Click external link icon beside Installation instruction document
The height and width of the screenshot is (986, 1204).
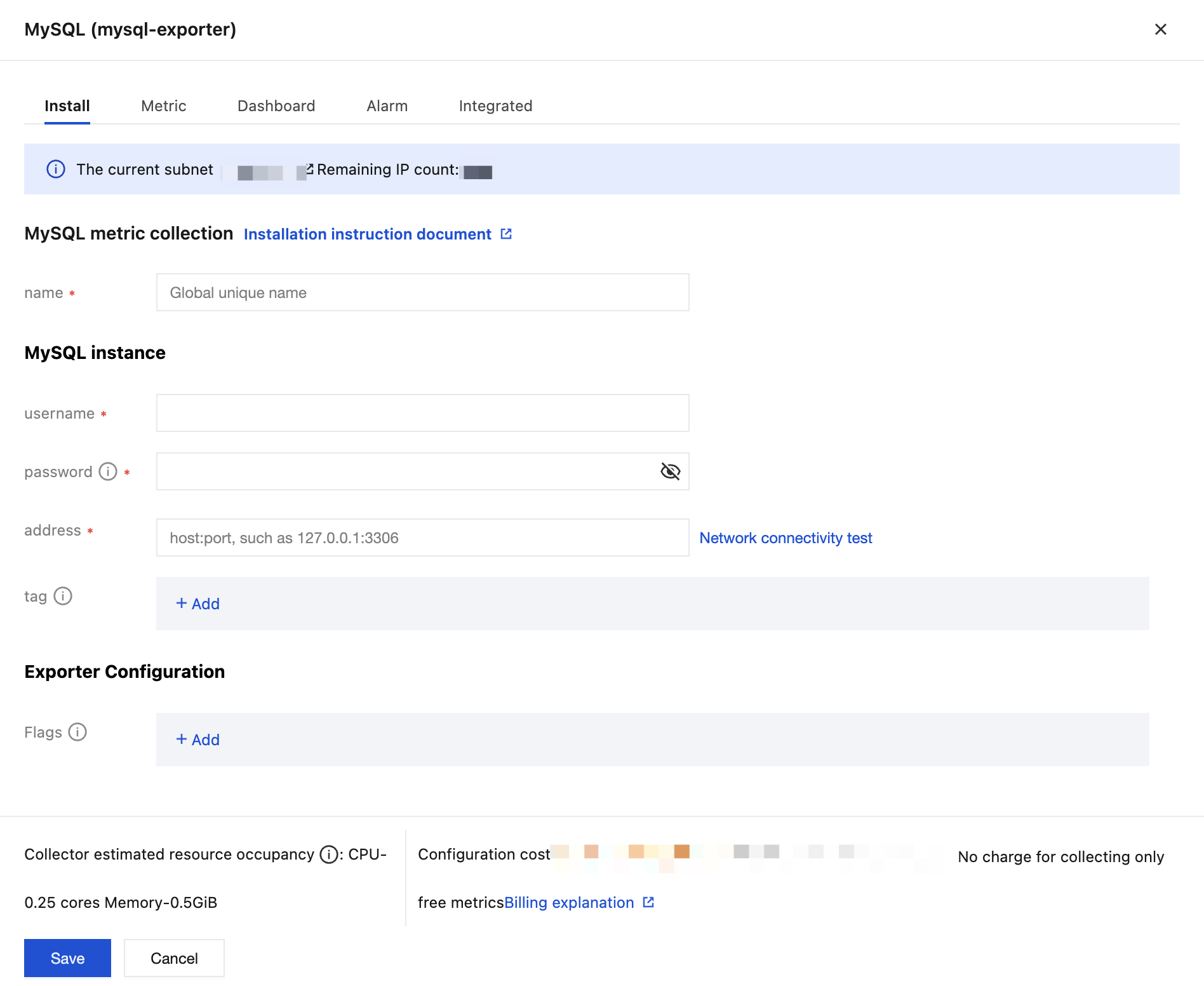coord(506,234)
